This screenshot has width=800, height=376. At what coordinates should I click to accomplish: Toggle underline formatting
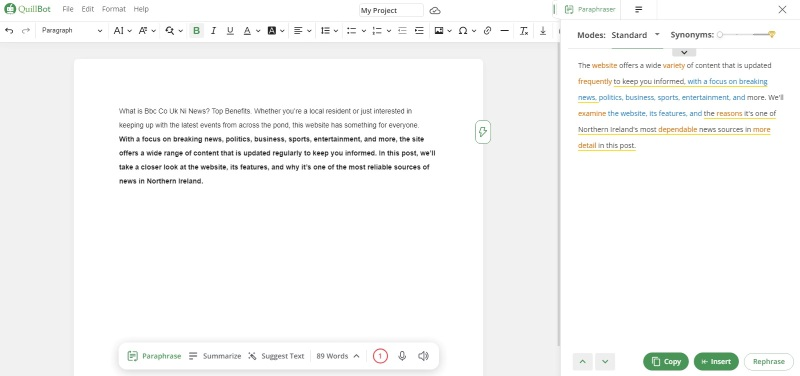230,31
